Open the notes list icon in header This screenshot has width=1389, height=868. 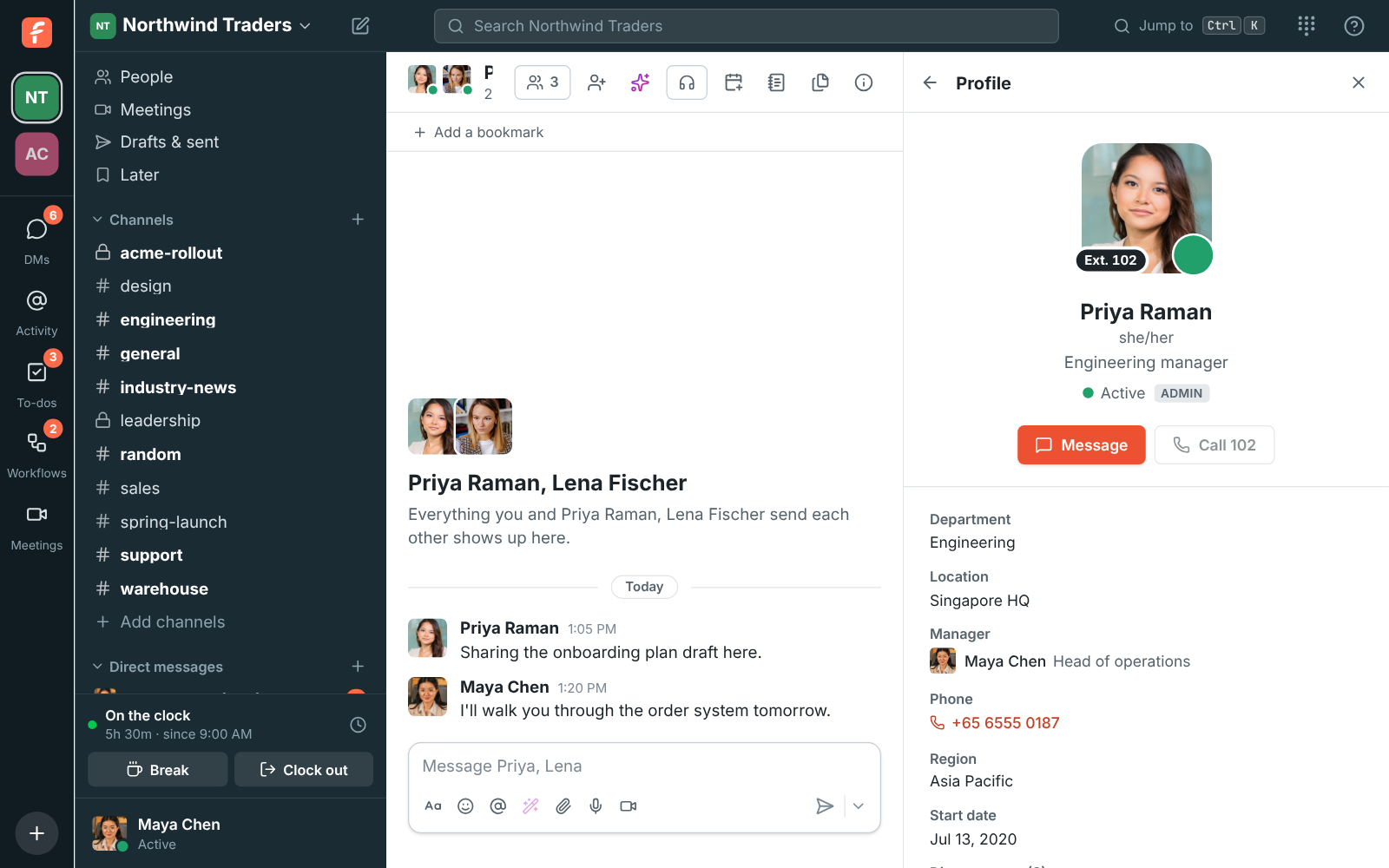[776, 82]
